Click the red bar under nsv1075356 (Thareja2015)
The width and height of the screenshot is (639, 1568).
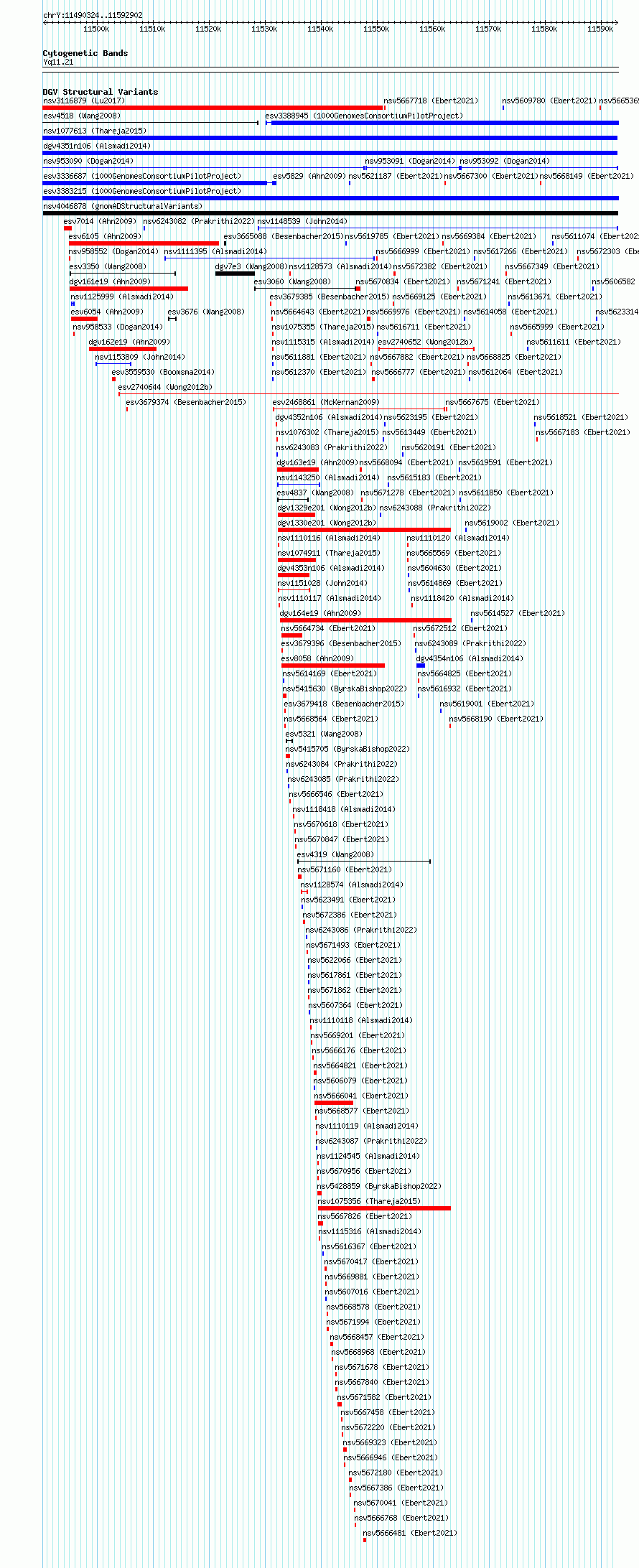pos(384,1208)
